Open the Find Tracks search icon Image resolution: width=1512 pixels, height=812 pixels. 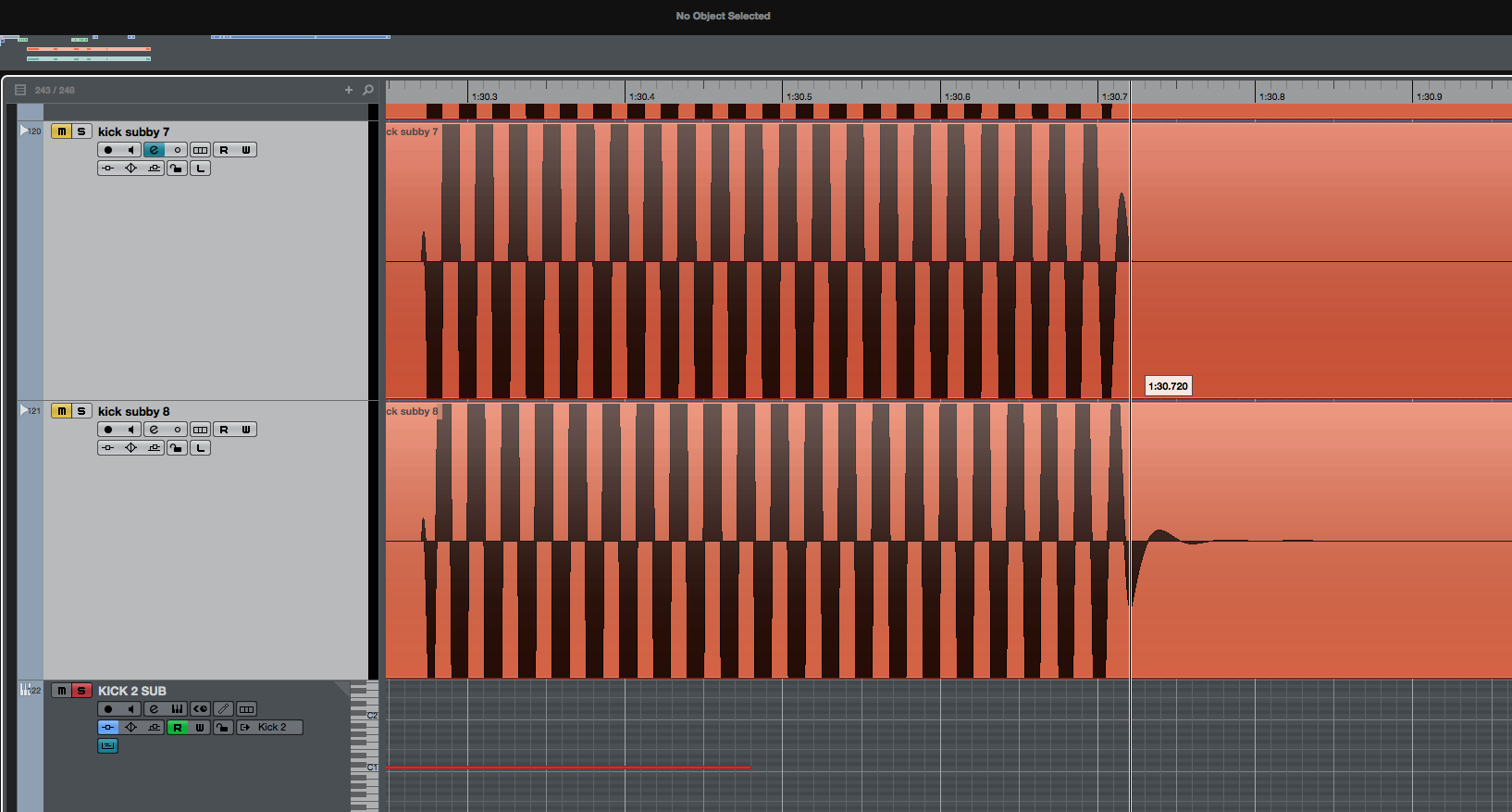(368, 90)
